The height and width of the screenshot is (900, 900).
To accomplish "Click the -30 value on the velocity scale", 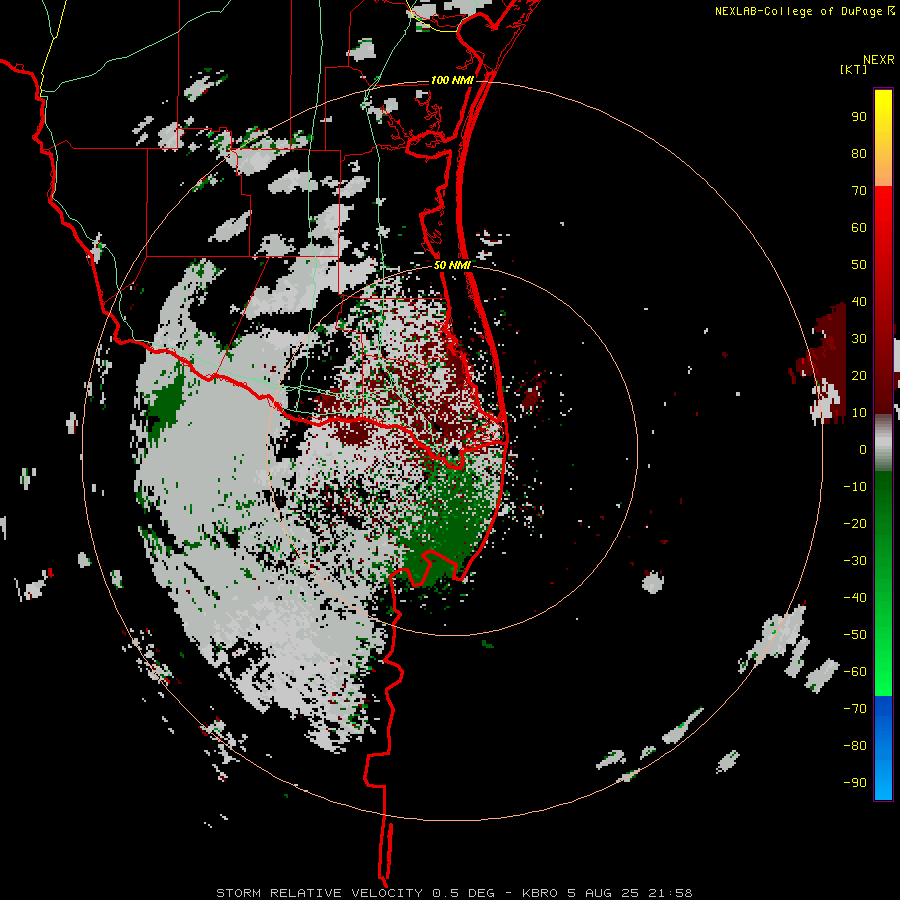I will (x=855, y=561).
